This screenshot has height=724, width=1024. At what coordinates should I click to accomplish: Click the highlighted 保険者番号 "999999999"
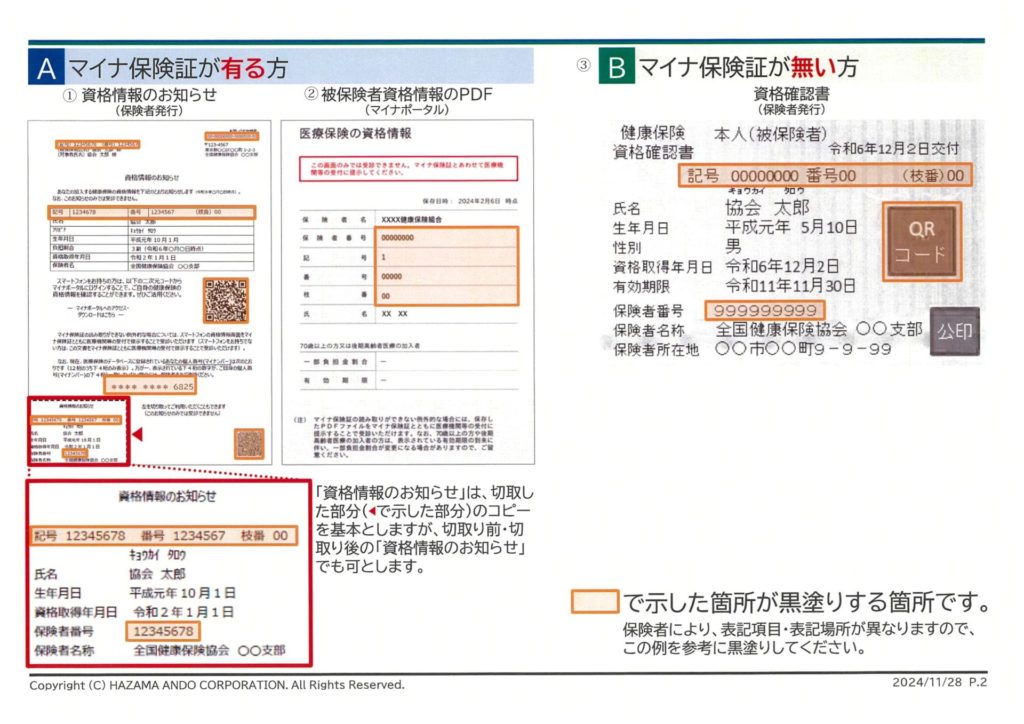765,310
